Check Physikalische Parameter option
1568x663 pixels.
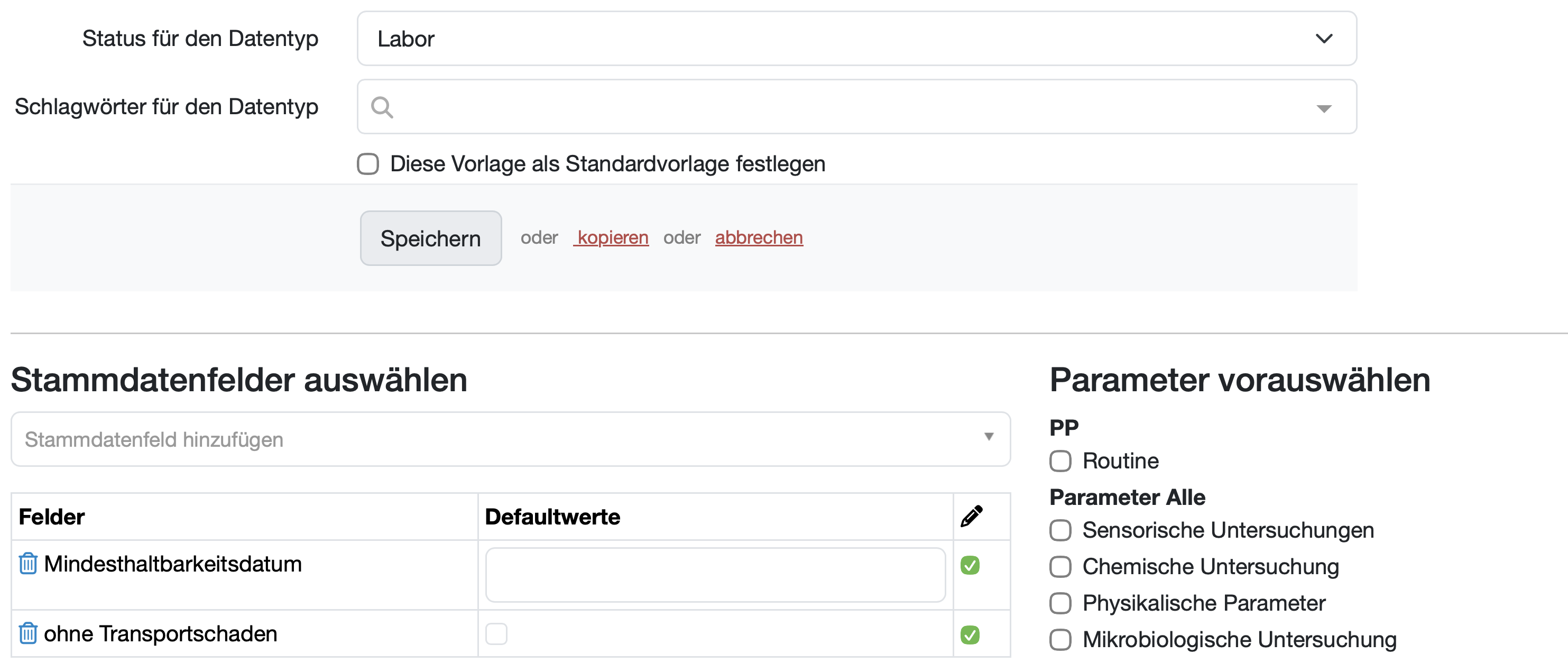click(1060, 603)
